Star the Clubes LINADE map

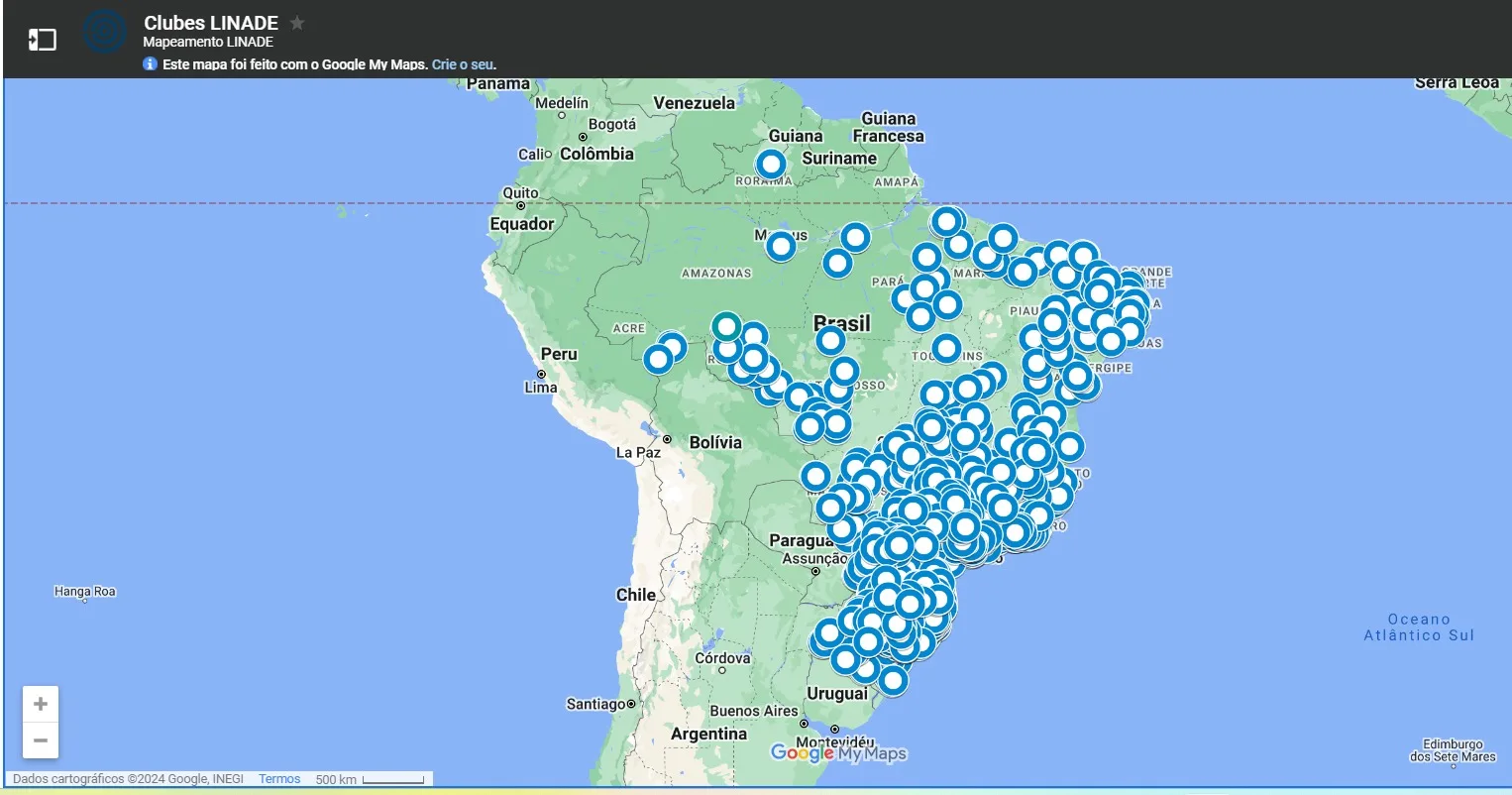click(x=295, y=22)
